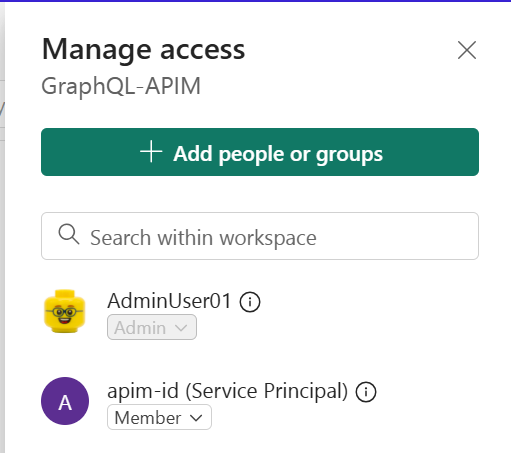This screenshot has height=453, width=511.
Task: Focus the Search within workspace field
Action: coord(260,236)
